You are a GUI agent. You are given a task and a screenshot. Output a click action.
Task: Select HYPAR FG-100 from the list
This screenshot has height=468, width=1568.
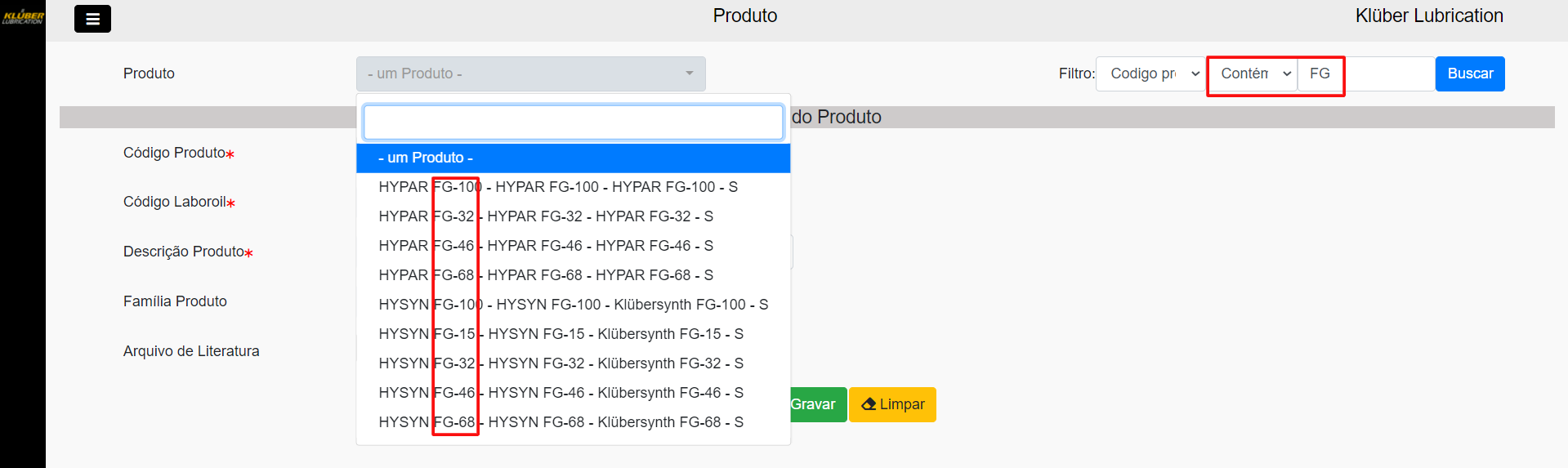coord(558,187)
